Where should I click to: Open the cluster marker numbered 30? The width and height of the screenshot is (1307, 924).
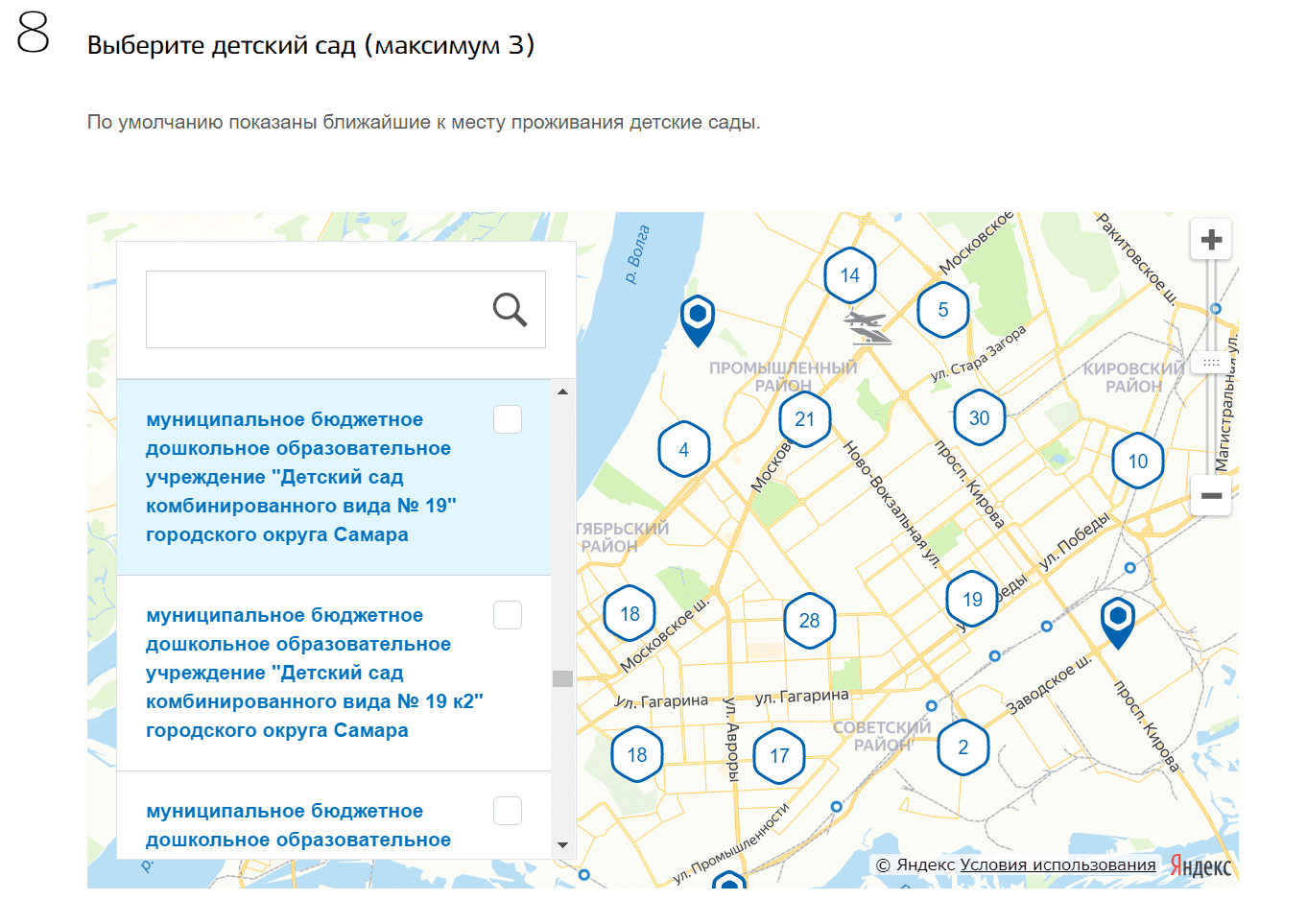[979, 418]
